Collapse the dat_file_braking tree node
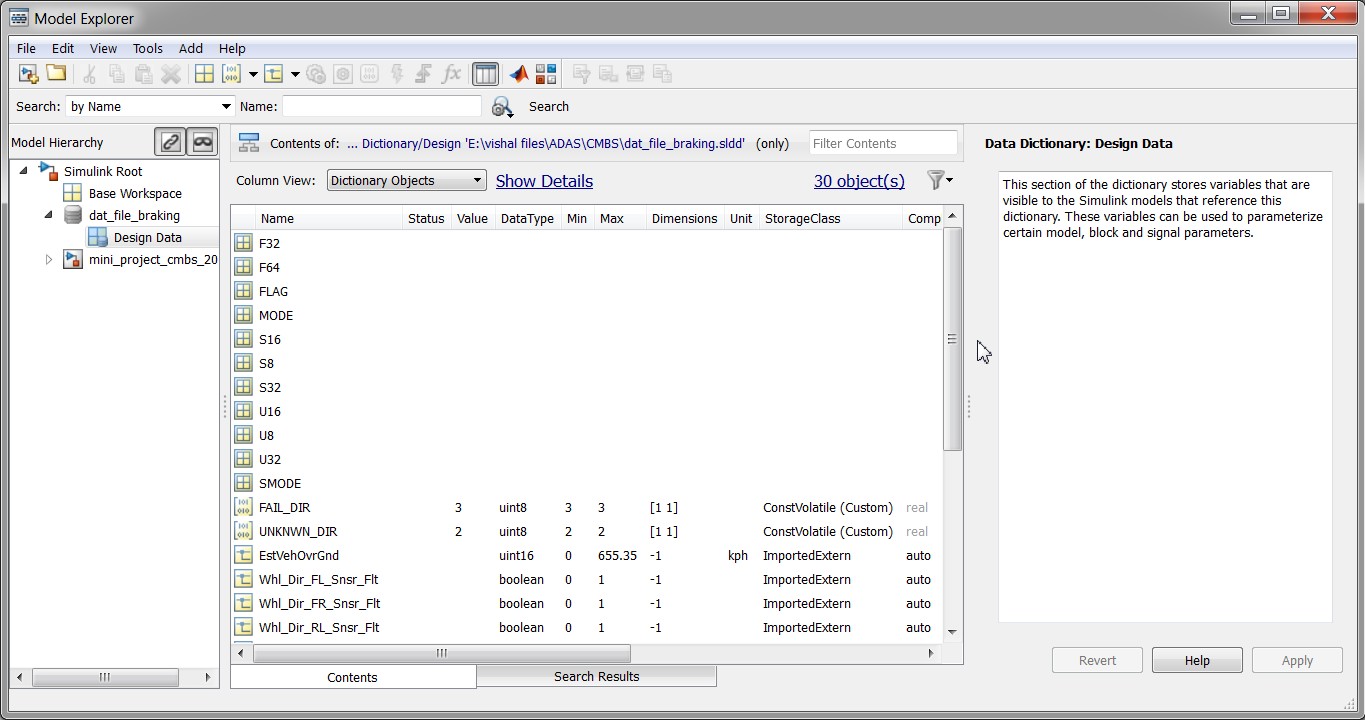The image size is (1365, 720). [48, 215]
